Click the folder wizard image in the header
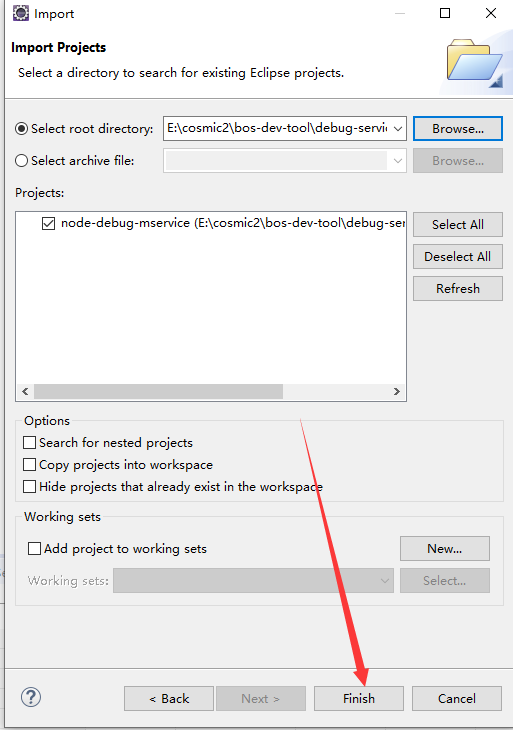 [474, 63]
